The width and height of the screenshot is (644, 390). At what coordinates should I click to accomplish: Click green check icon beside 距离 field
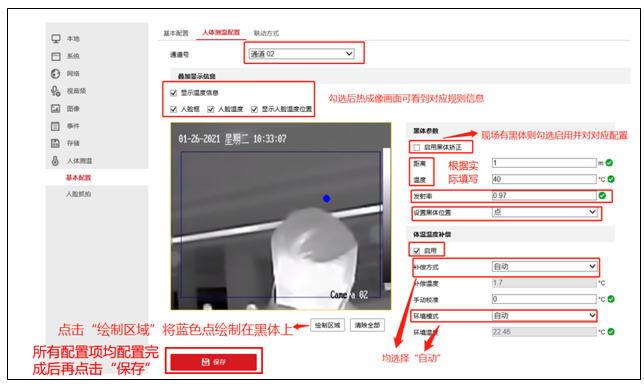pyautogui.click(x=609, y=163)
